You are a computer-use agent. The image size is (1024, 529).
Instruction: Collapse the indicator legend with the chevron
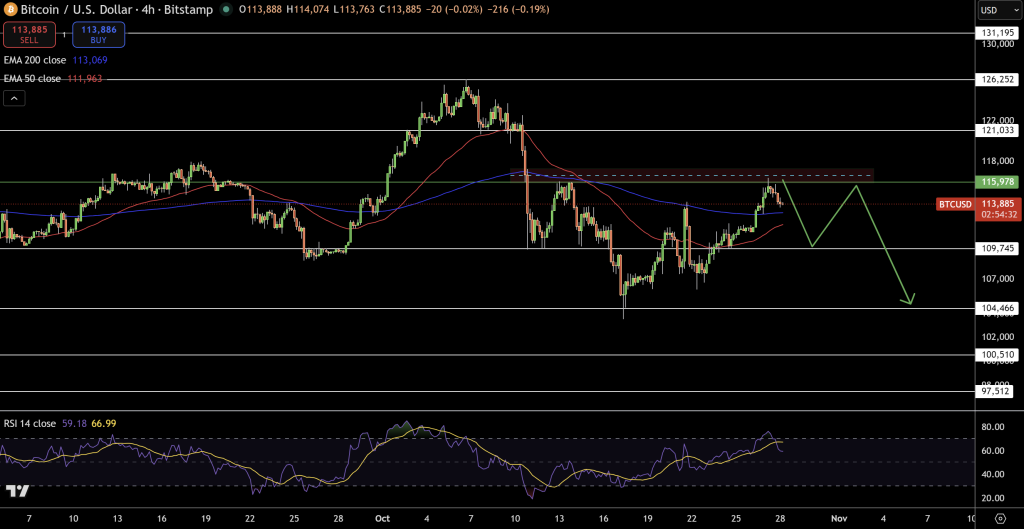[x=15, y=98]
